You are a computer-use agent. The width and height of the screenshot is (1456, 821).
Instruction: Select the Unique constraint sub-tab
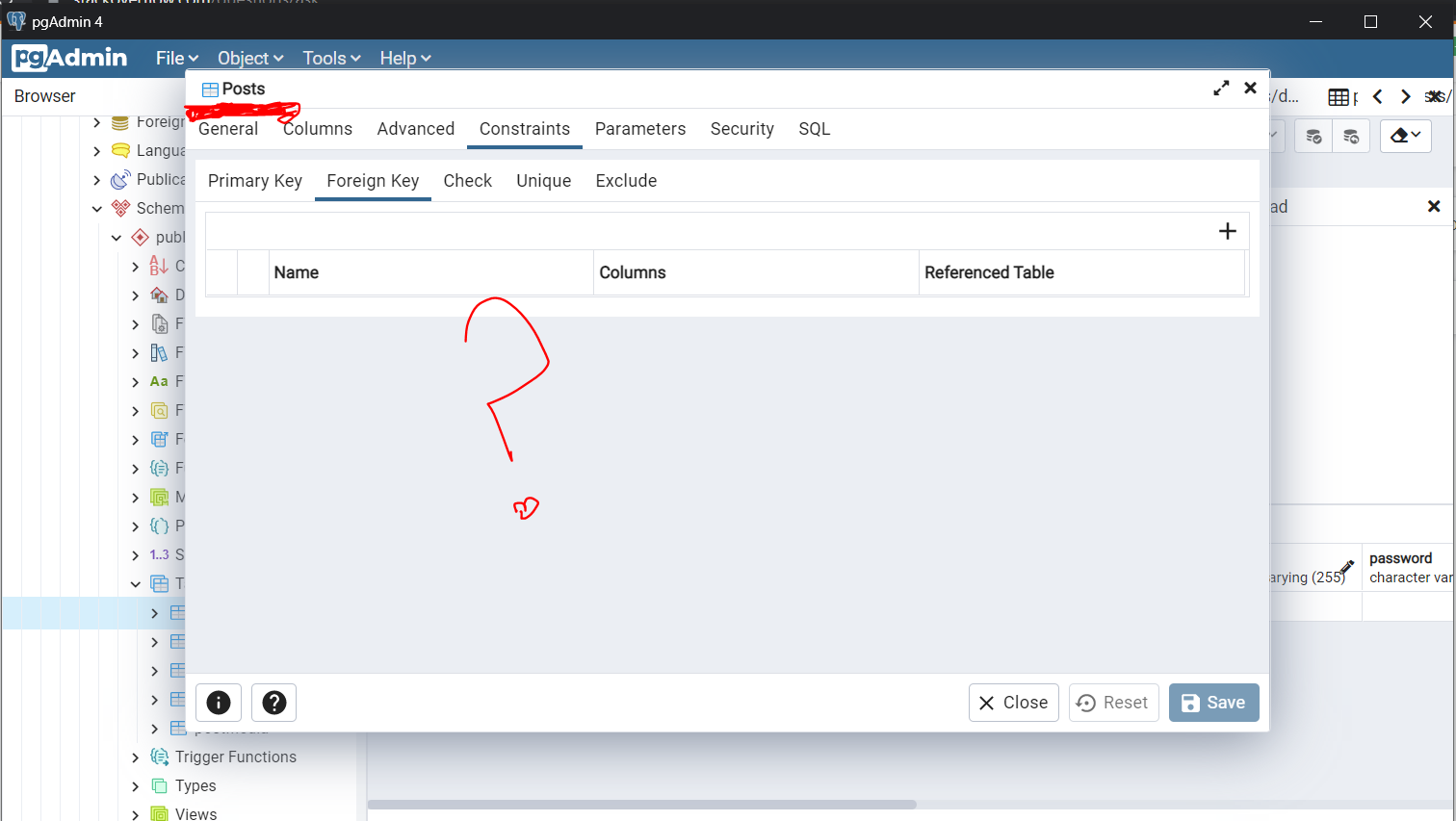(x=544, y=181)
